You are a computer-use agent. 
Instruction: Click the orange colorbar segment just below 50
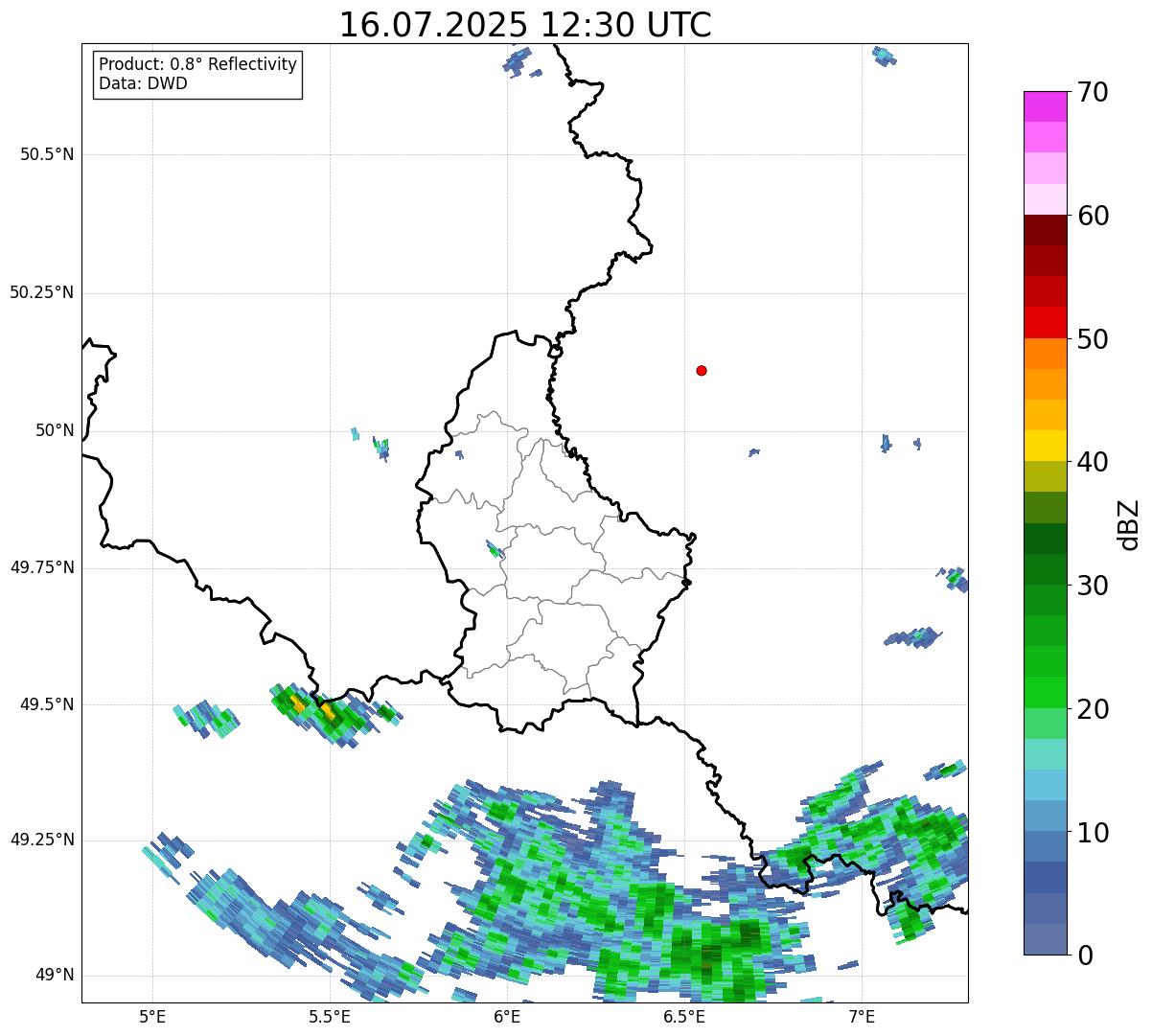coord(1045,354)
